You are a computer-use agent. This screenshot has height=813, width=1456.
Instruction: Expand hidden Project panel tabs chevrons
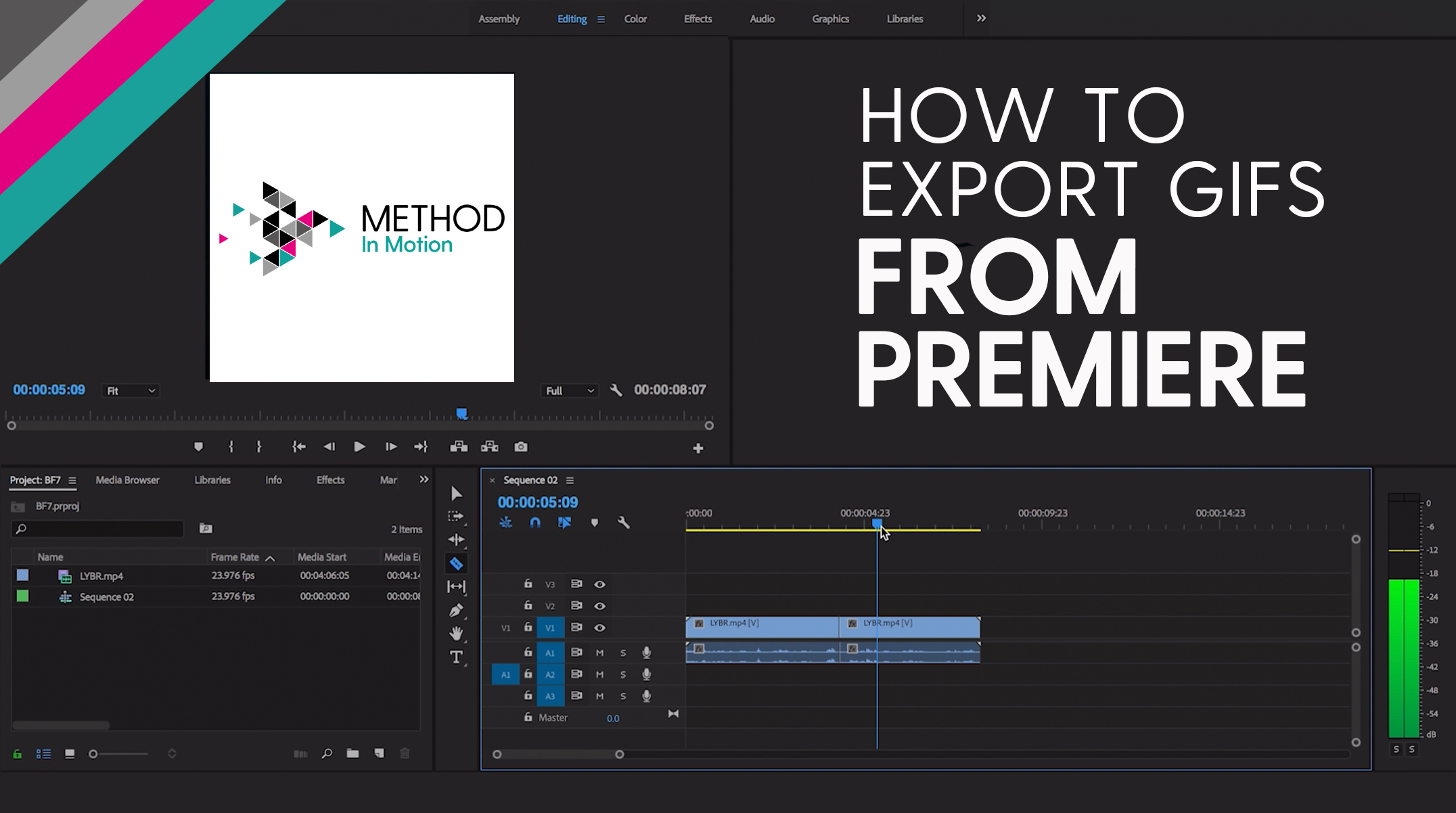[424, 480]
